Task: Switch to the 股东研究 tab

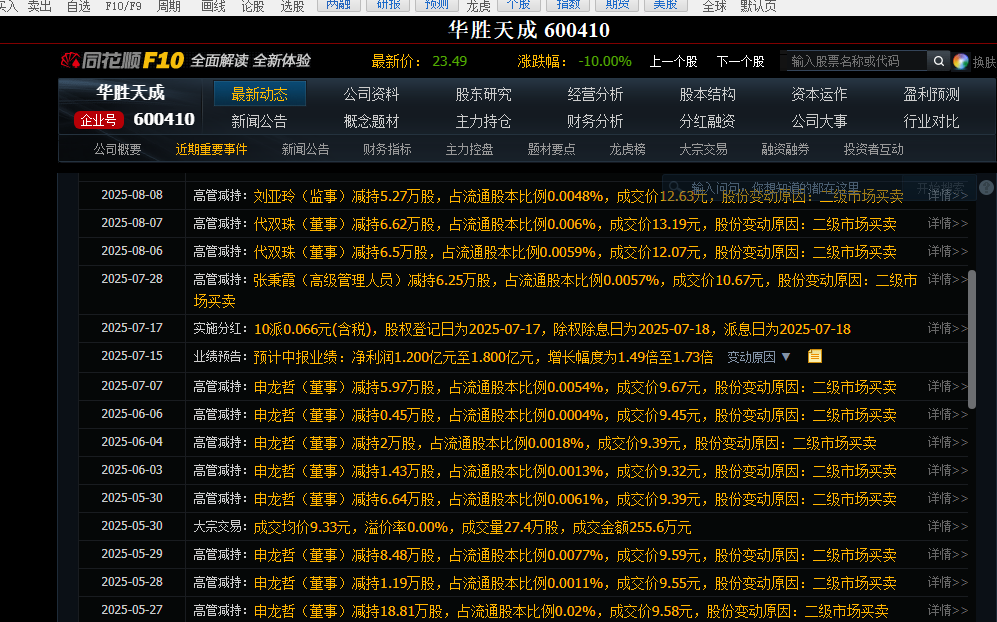Action: (x=483, y=94)
